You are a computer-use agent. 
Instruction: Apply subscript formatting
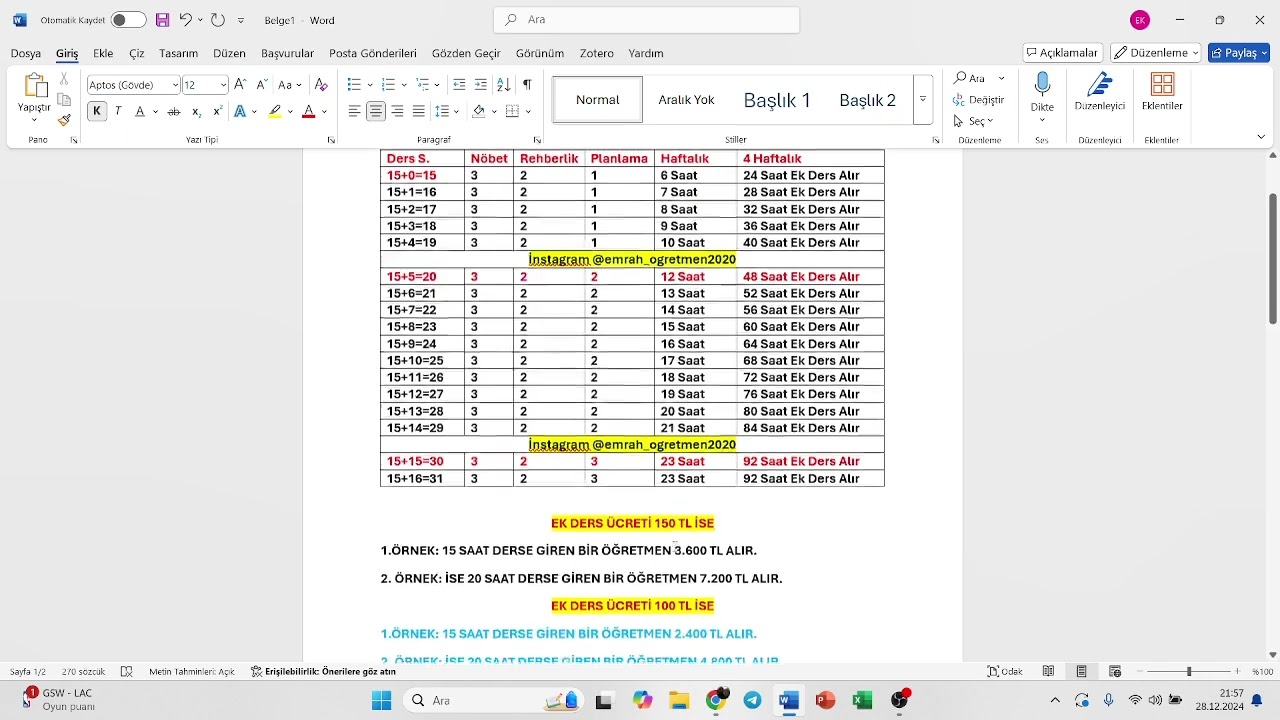pos(196,112)
